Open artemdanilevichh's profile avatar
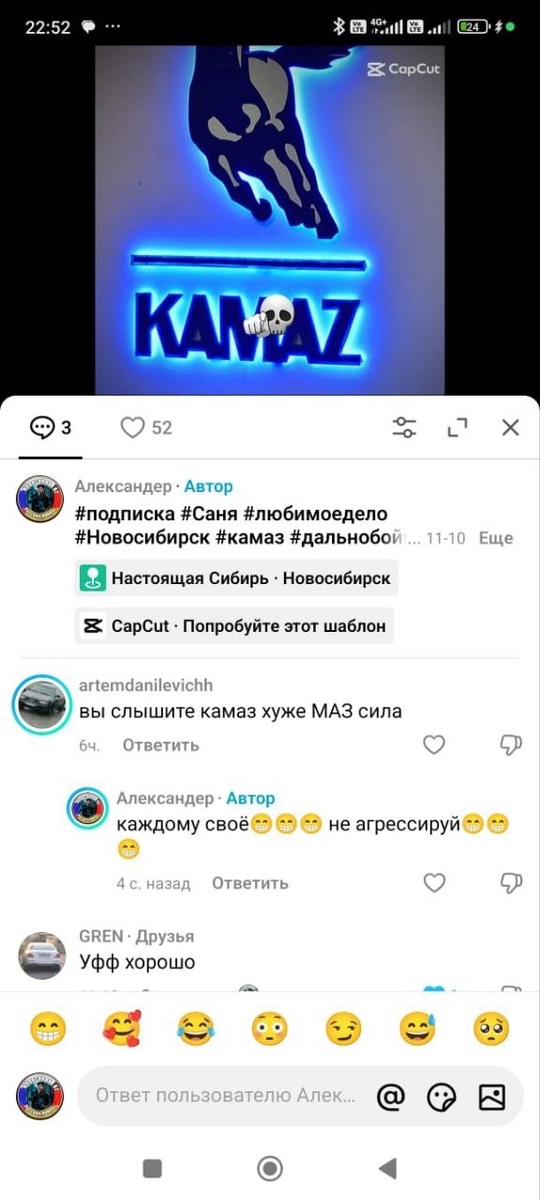This screenshot has width=540, height=1200. [x=42, y=704]
